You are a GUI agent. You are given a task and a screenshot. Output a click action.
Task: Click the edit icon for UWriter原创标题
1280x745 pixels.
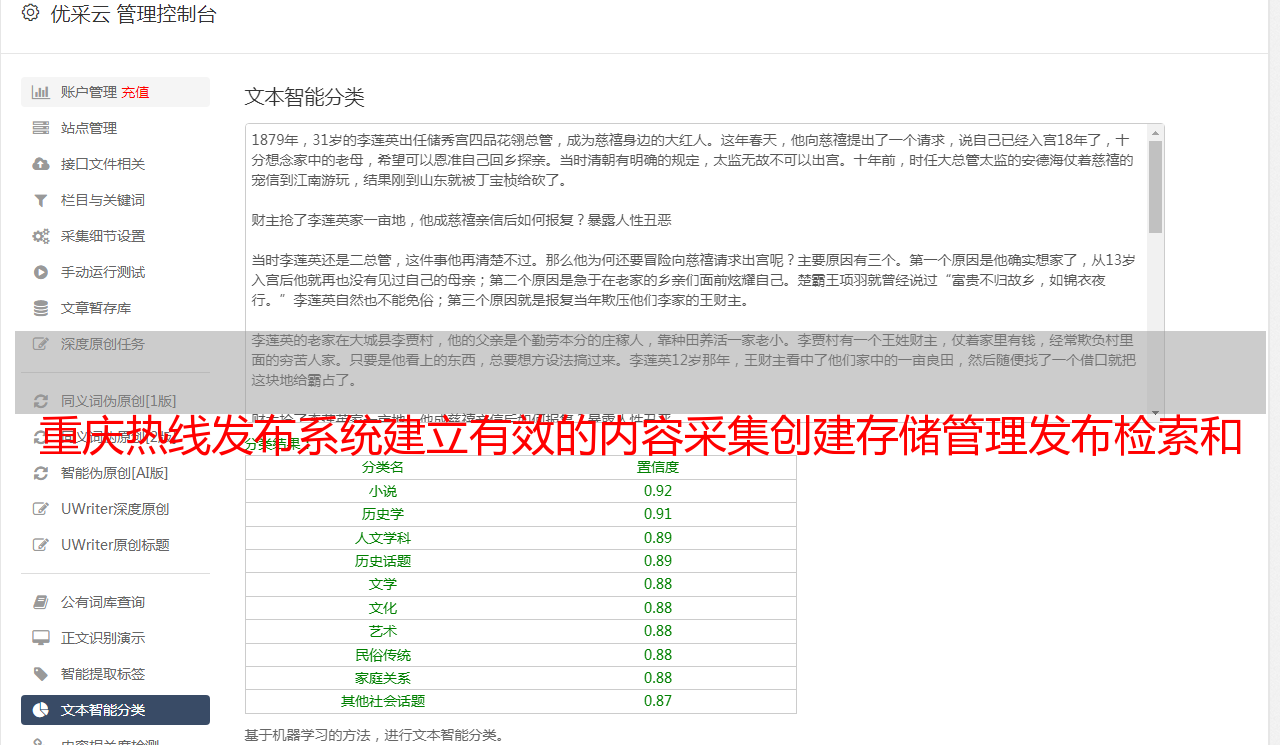click(x=41, y=545)
